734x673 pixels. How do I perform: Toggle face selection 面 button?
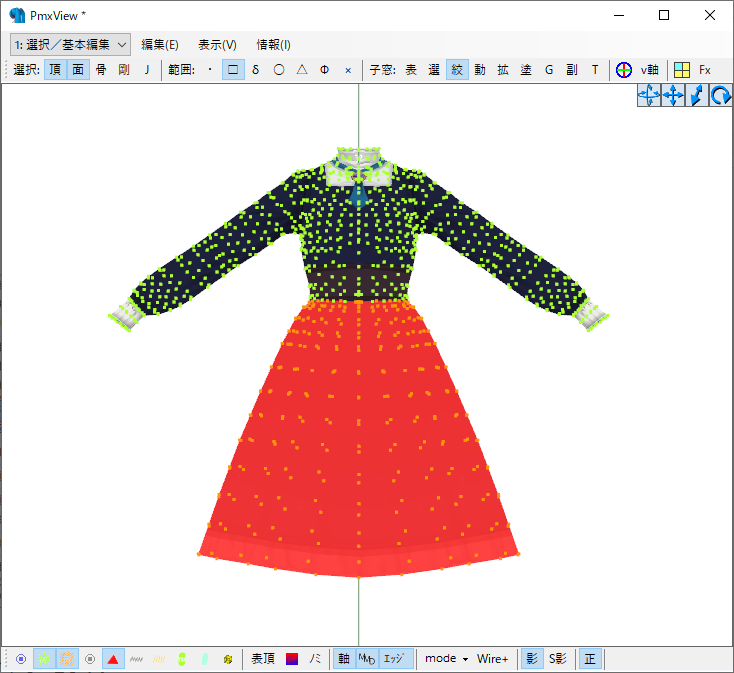coord(78,70)
